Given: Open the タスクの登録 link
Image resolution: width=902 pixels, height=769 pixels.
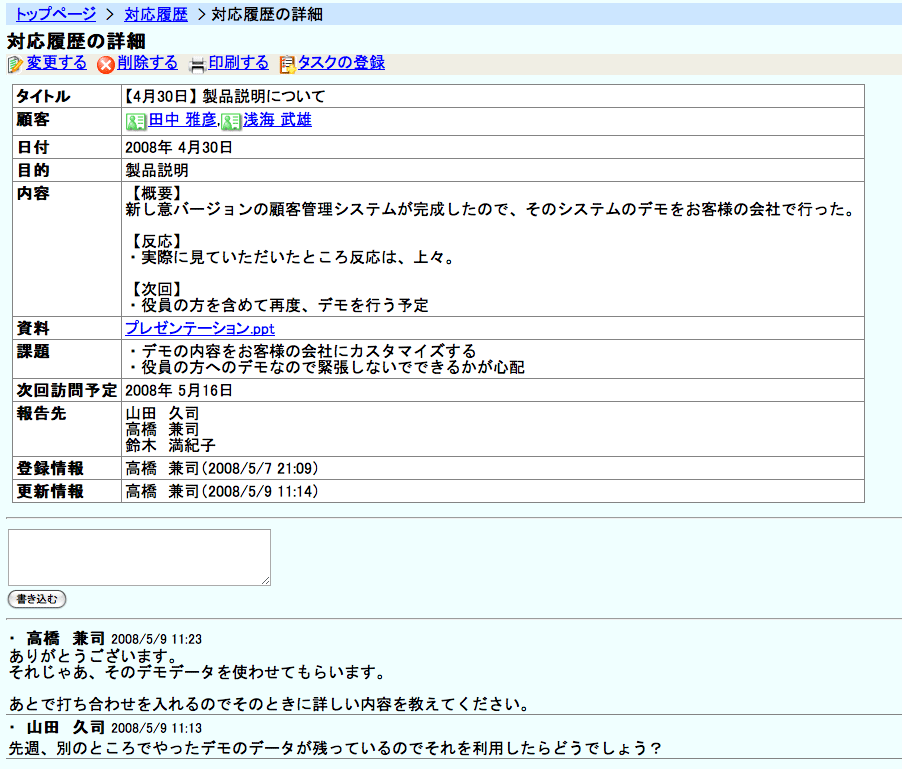Looking at the screenshot, I should pos(341,63).
